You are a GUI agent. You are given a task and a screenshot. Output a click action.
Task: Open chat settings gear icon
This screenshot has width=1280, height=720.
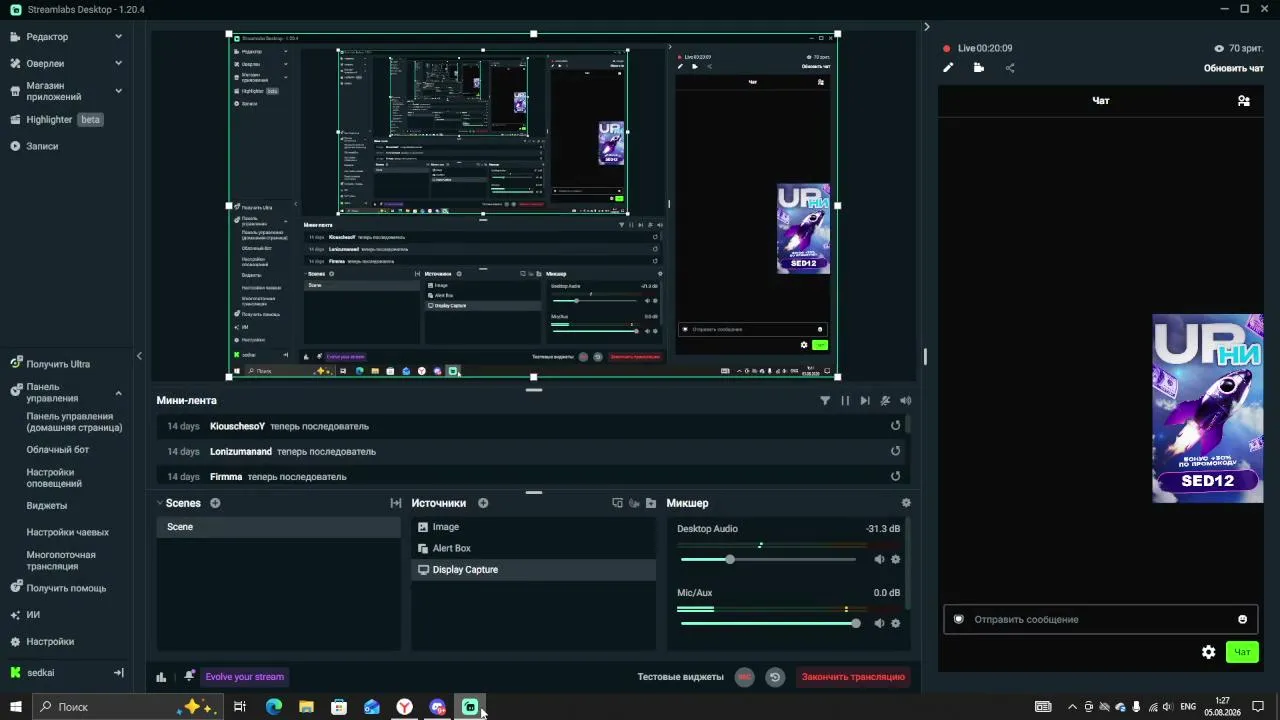tap(1208, 652)
